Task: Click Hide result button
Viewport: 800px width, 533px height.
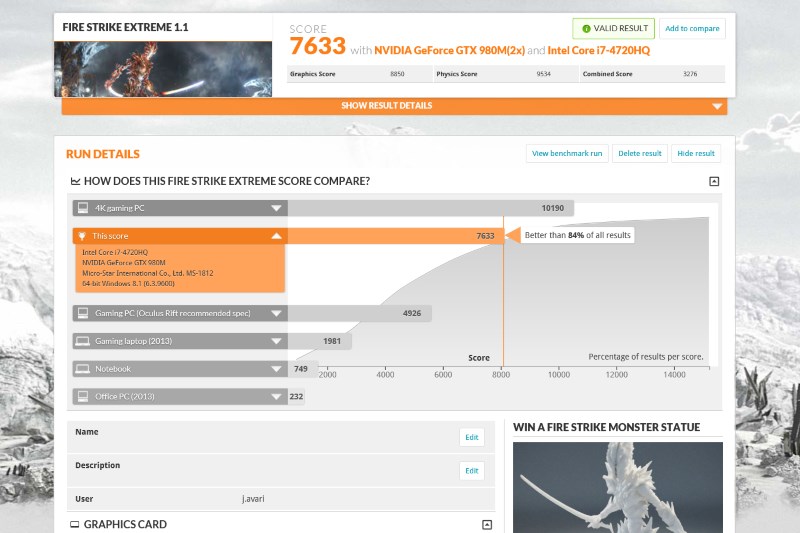Action: 695,153
